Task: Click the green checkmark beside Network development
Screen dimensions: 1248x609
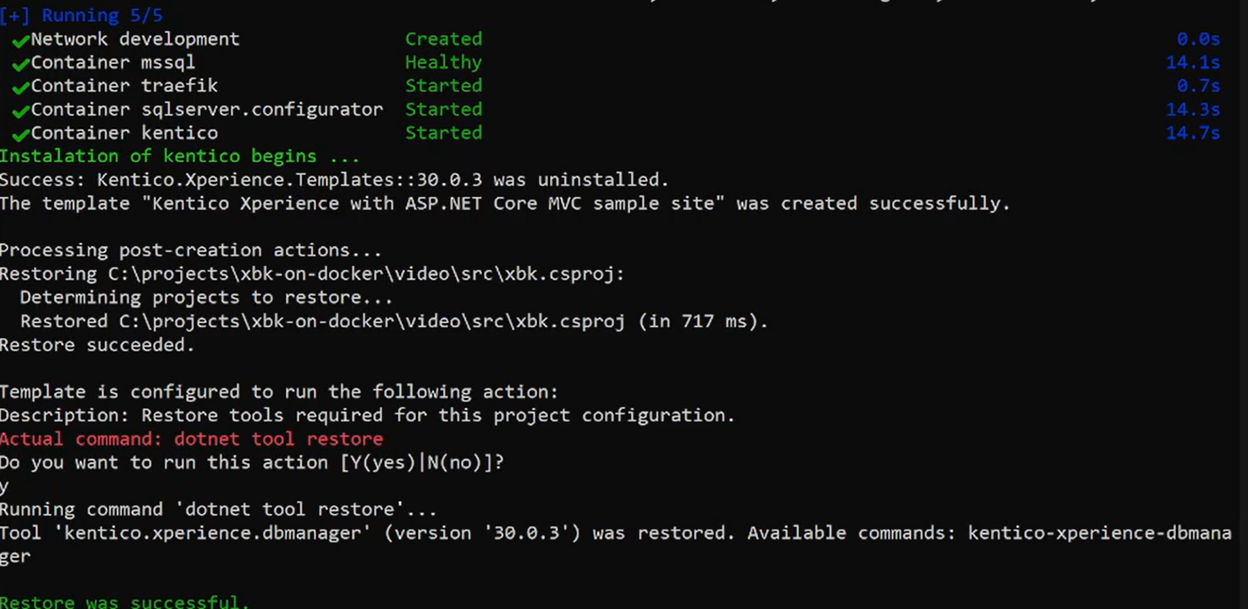Action: 19,40
